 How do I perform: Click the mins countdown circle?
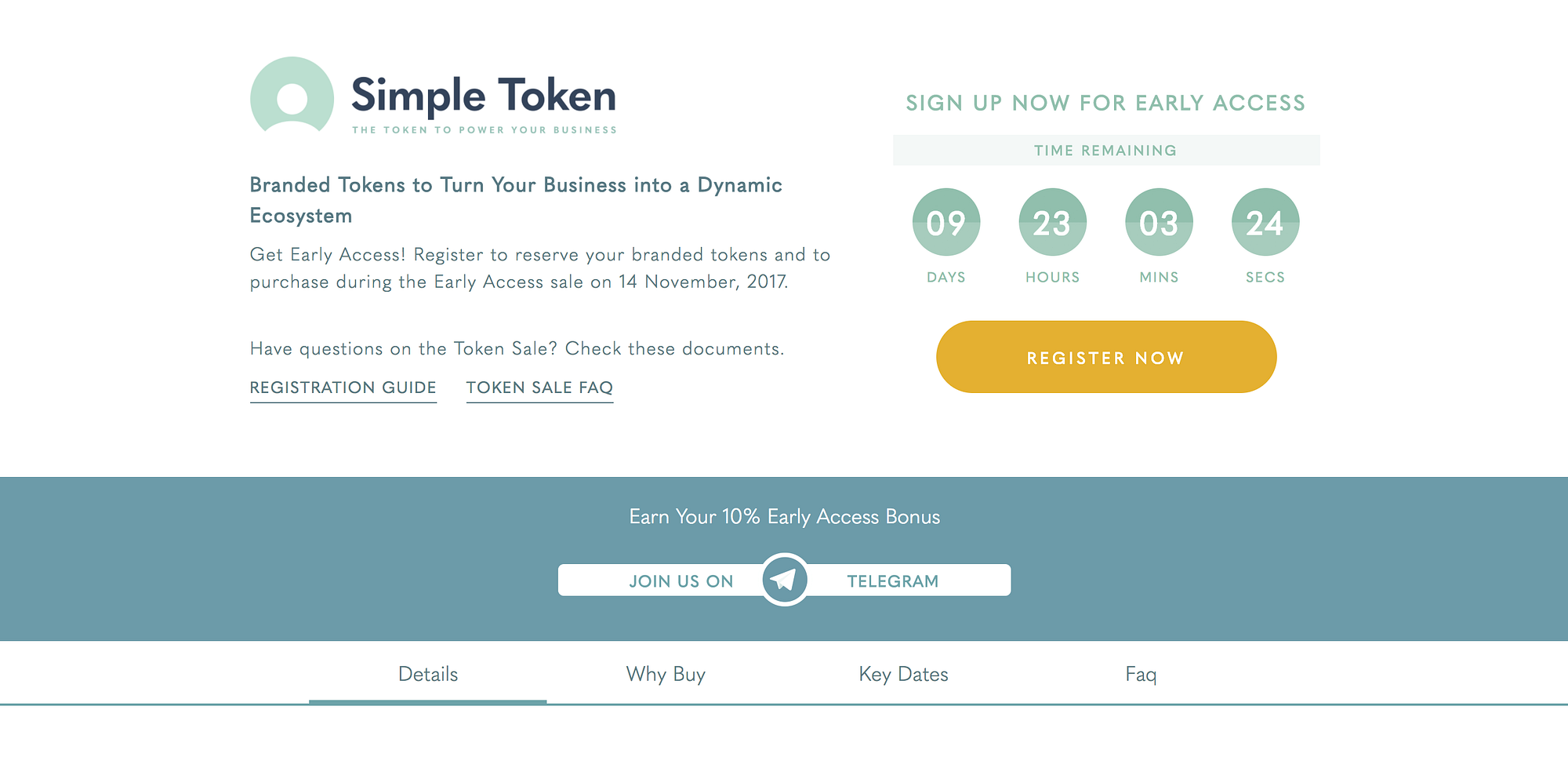pyautogui.click(x=1159, y=223)
